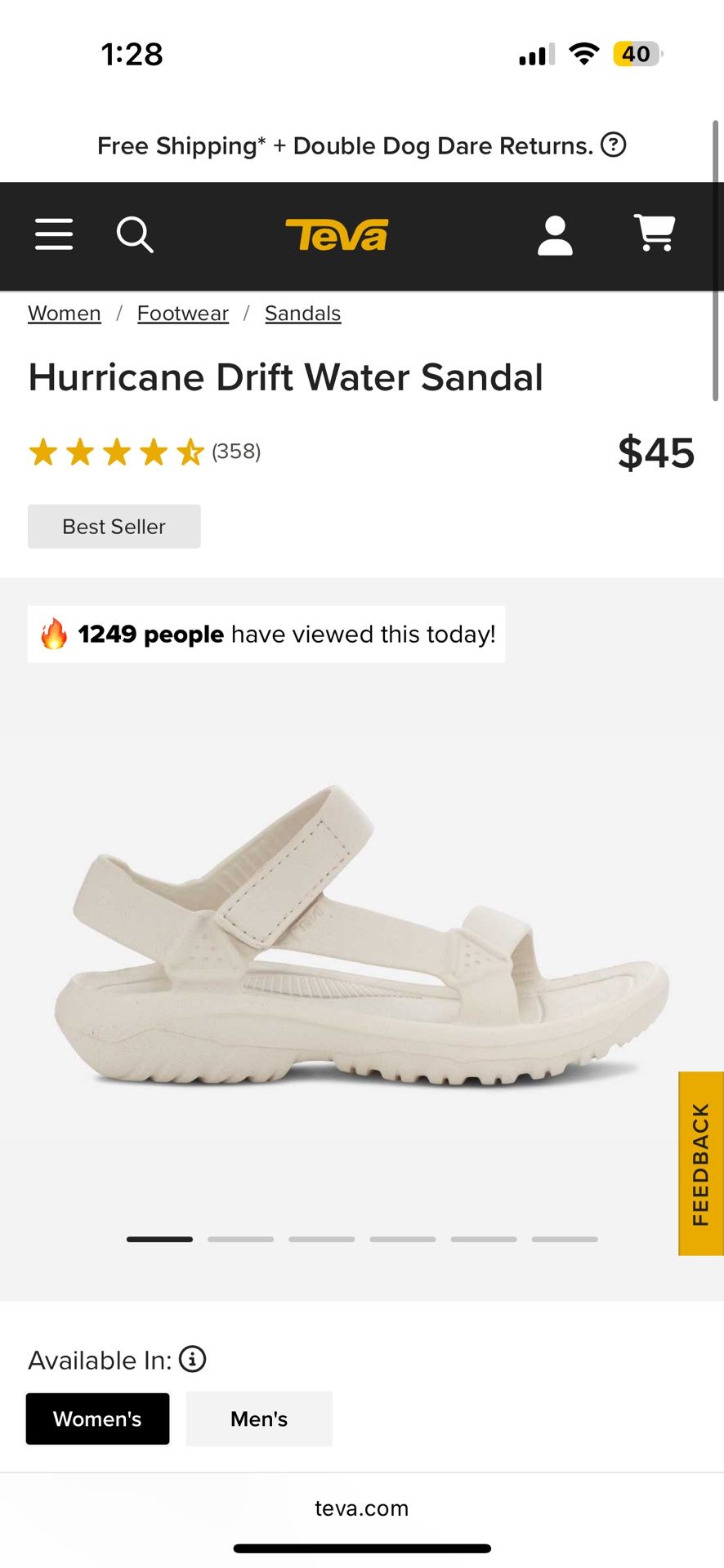Select the second carousel dot
This screenshot has height=1568, width=724.
point(240,1239)
